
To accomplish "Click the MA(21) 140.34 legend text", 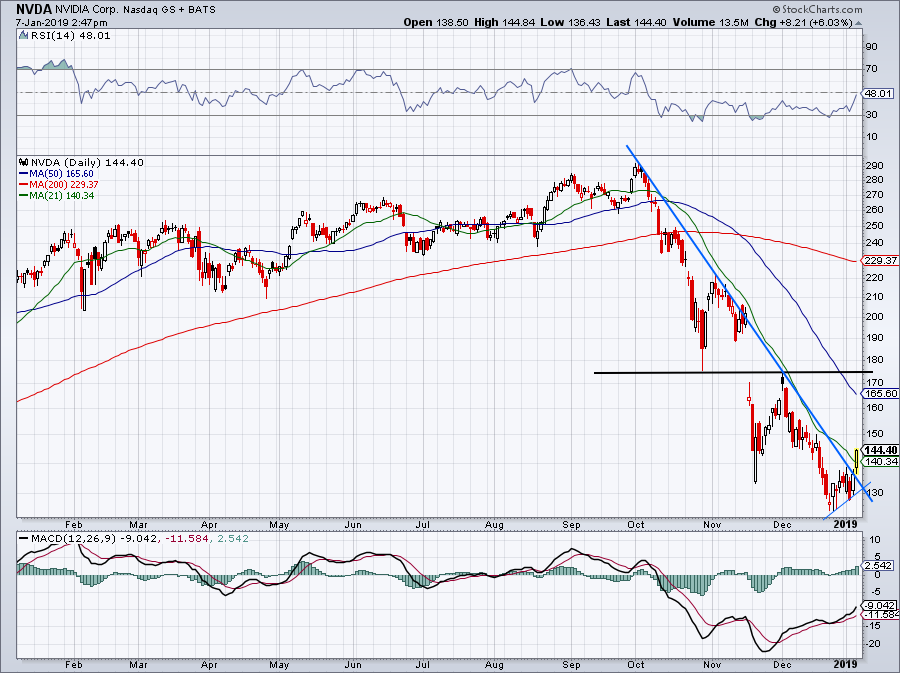I will coord(61,196).
